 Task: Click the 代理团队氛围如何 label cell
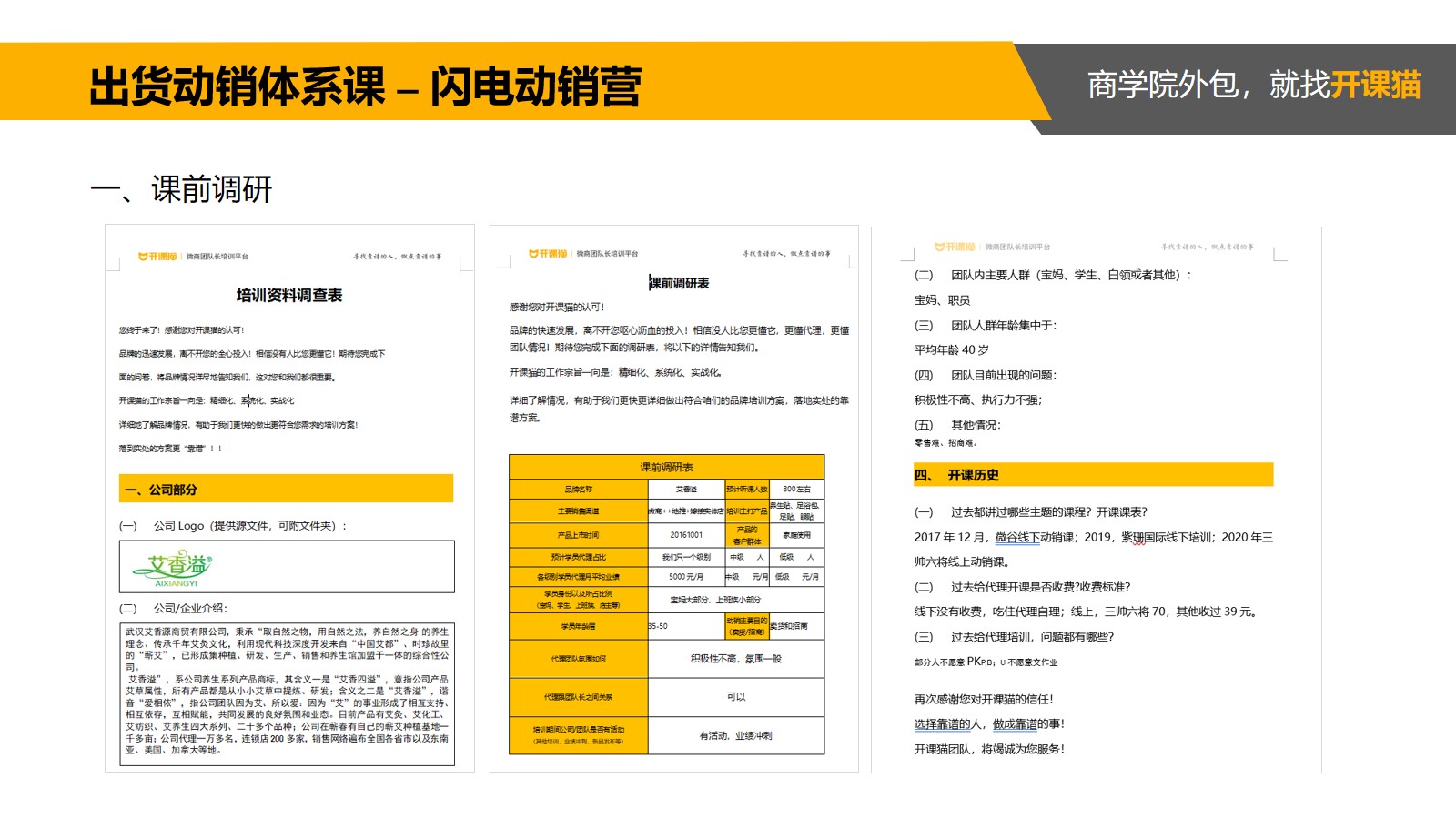[579, 659]
